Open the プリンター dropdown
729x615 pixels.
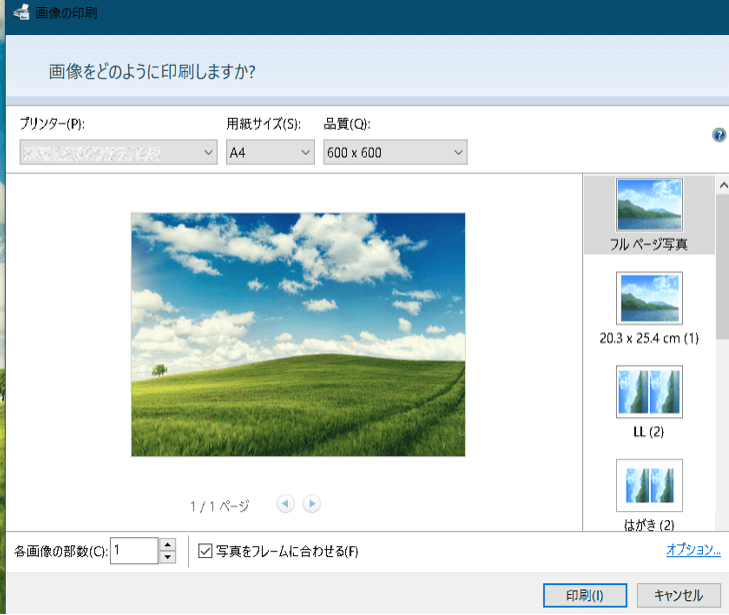tap(118, 152)
